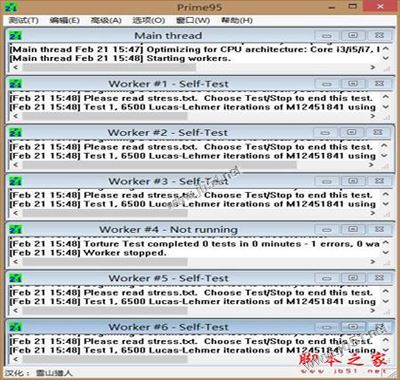
Task: Click scroll-right arrow in Main thread window
Action: [x=373, y=68]
